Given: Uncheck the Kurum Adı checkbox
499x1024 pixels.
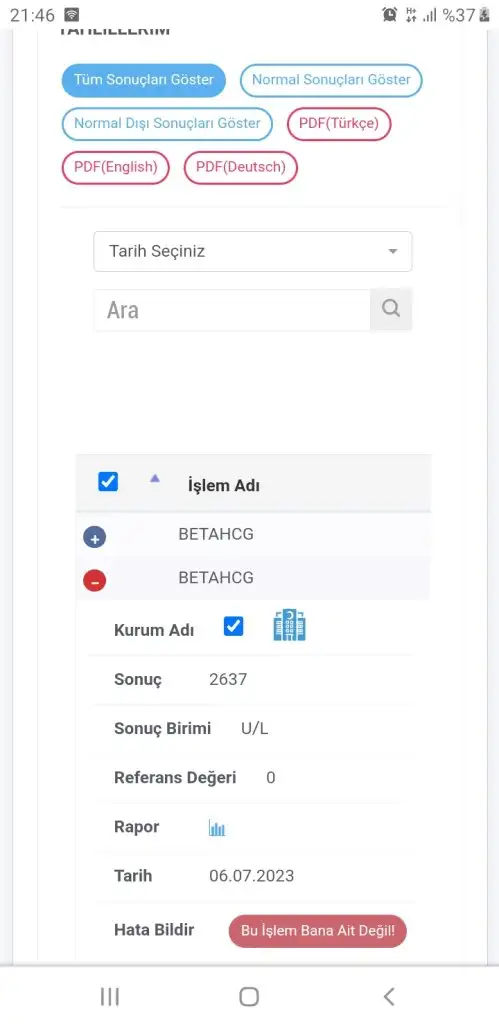Looking at the screenshot, I should [233, 626].
